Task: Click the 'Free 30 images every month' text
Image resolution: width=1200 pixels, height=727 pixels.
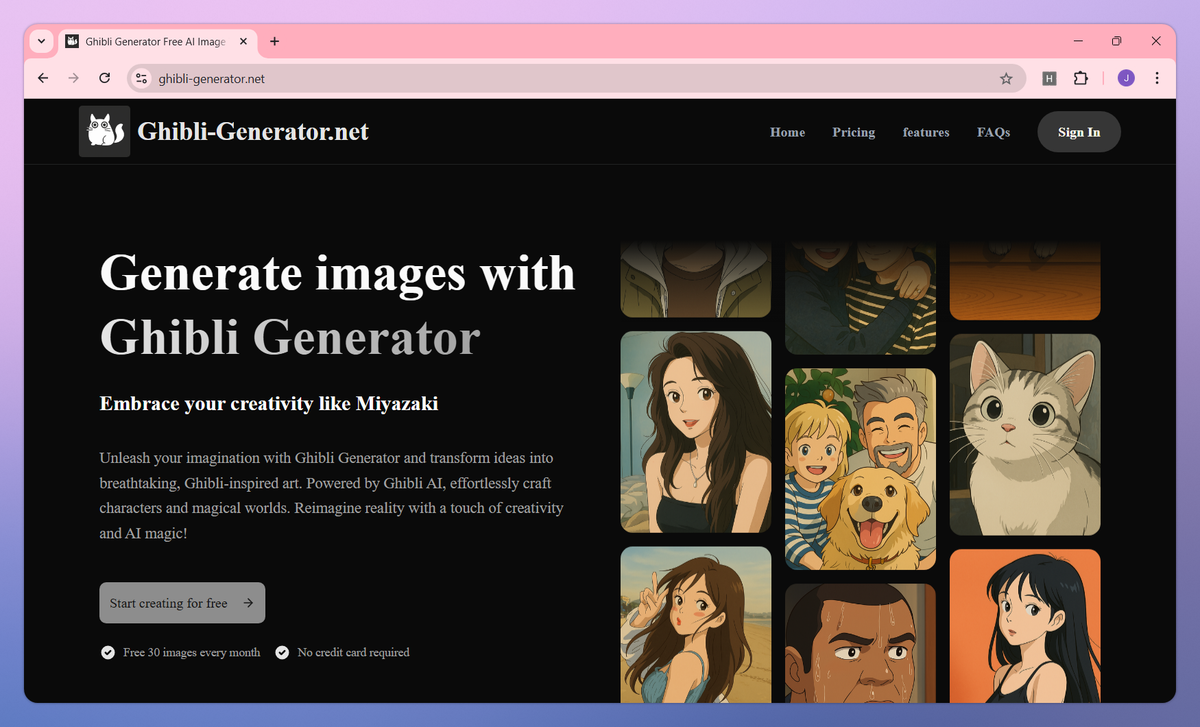Action: click(192, 652)
